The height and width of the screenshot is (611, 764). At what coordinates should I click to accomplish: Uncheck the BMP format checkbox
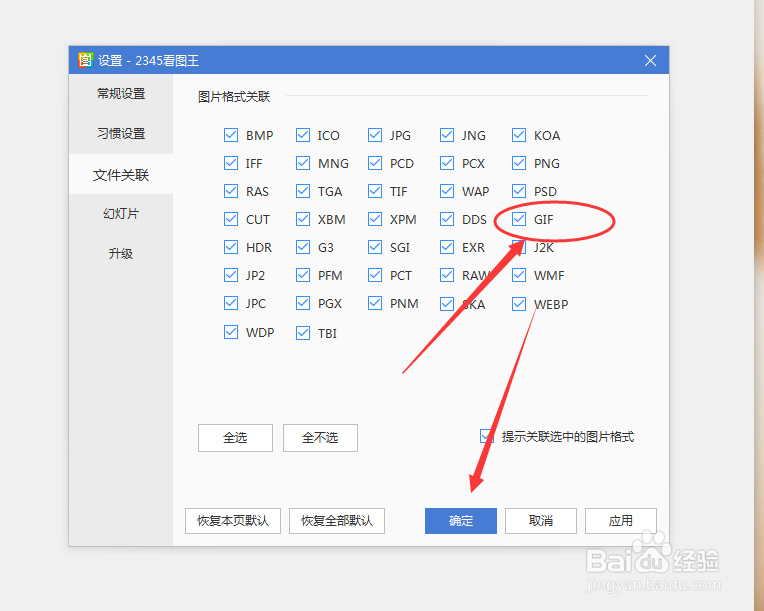[x=231, y=135]
